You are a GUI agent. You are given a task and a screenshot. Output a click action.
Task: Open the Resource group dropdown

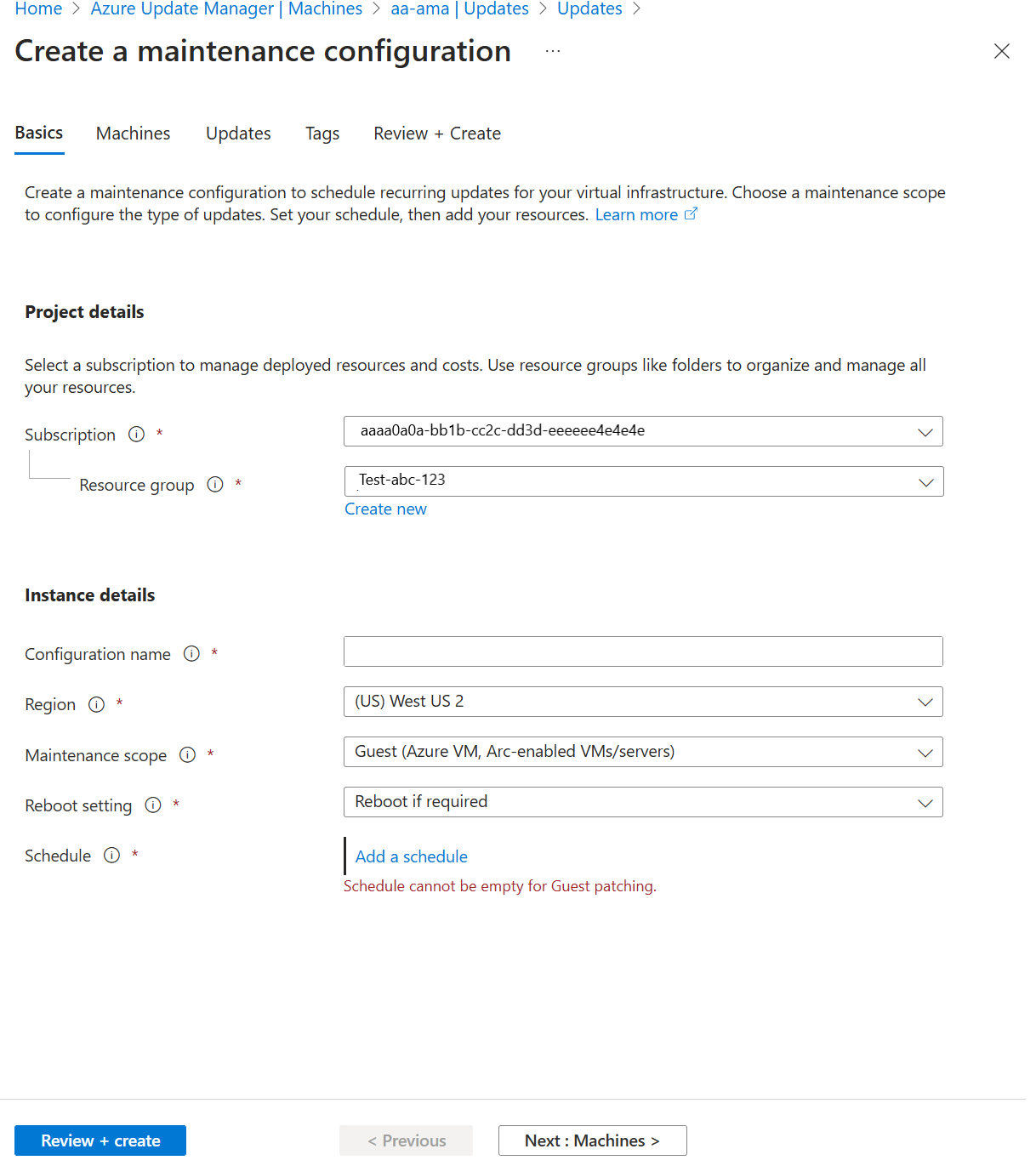click(x=925, y=481)
